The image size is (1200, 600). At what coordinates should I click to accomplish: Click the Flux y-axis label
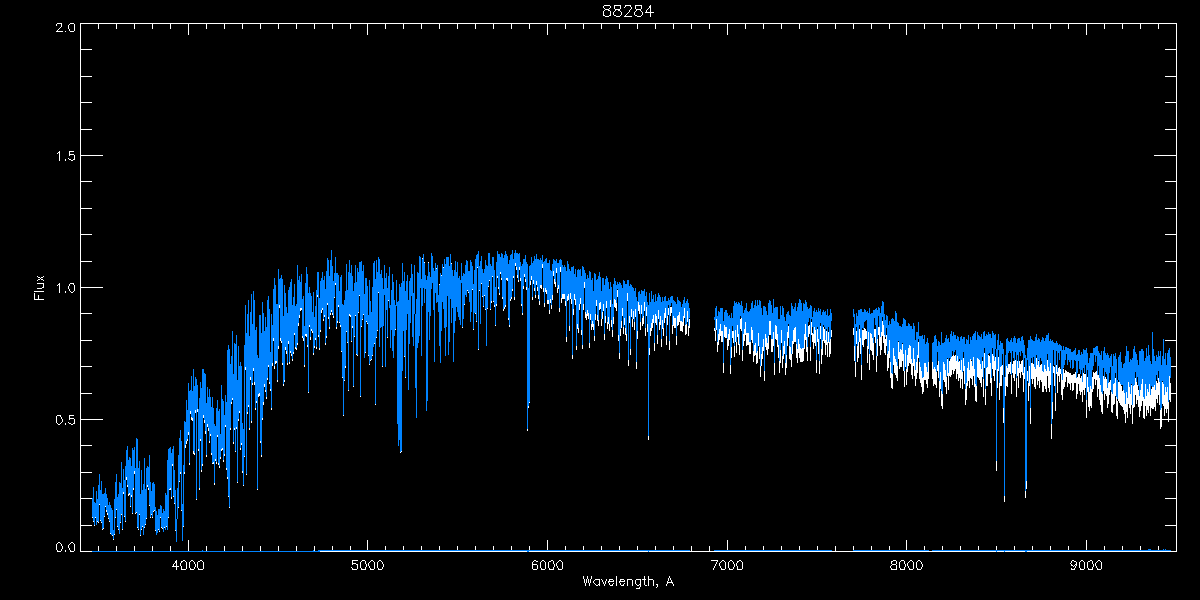40,288
